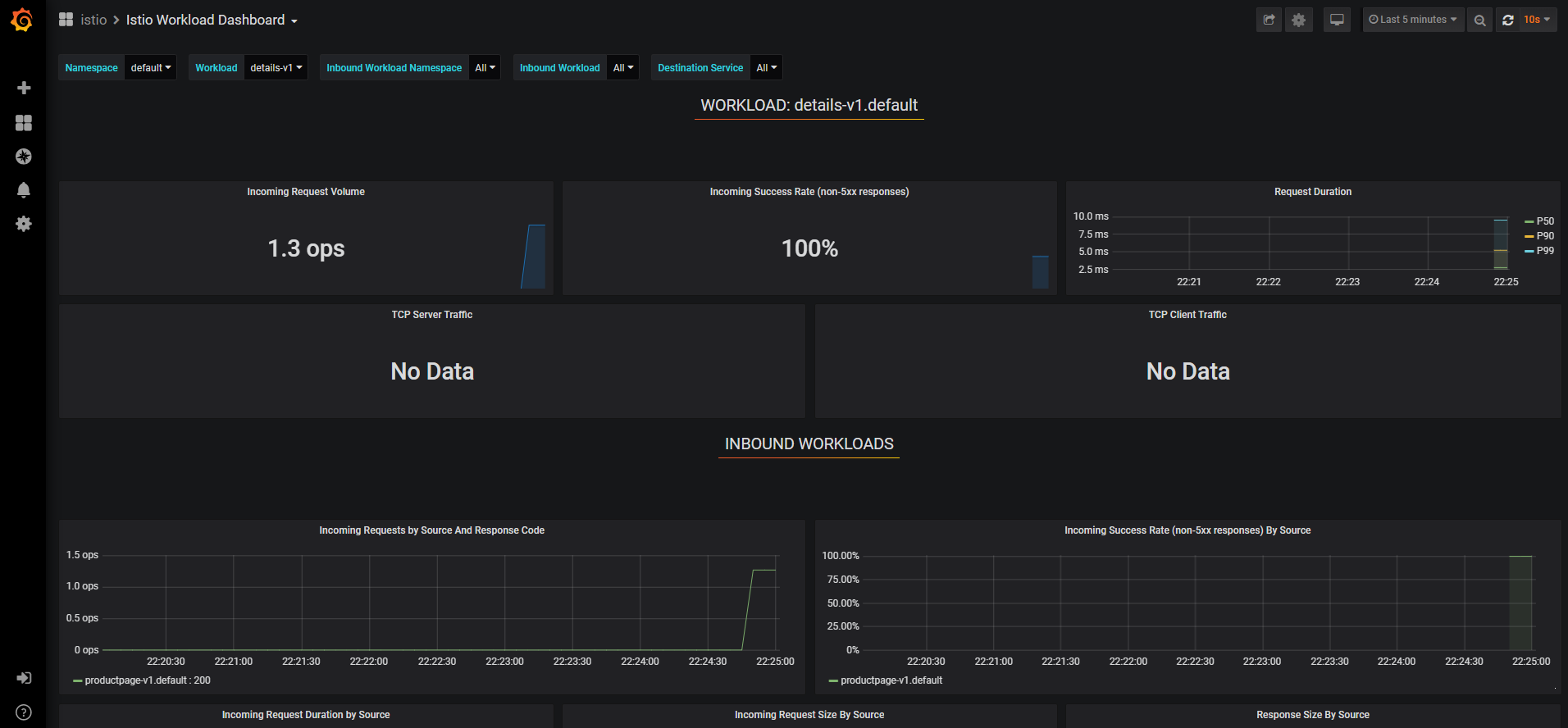Open the TCP Server Traffic panel title
The image size is (1568, 728).
click(x=432, y=315)
